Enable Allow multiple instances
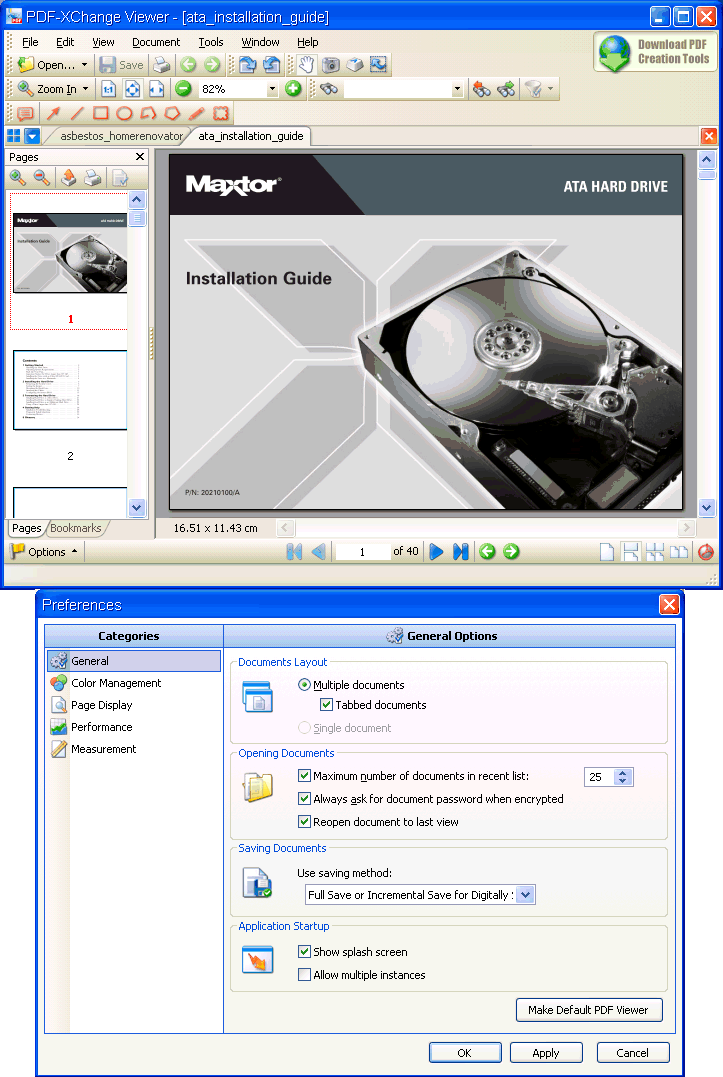Viewport: 723px width, 1077px height. click(x=304, y=975)
